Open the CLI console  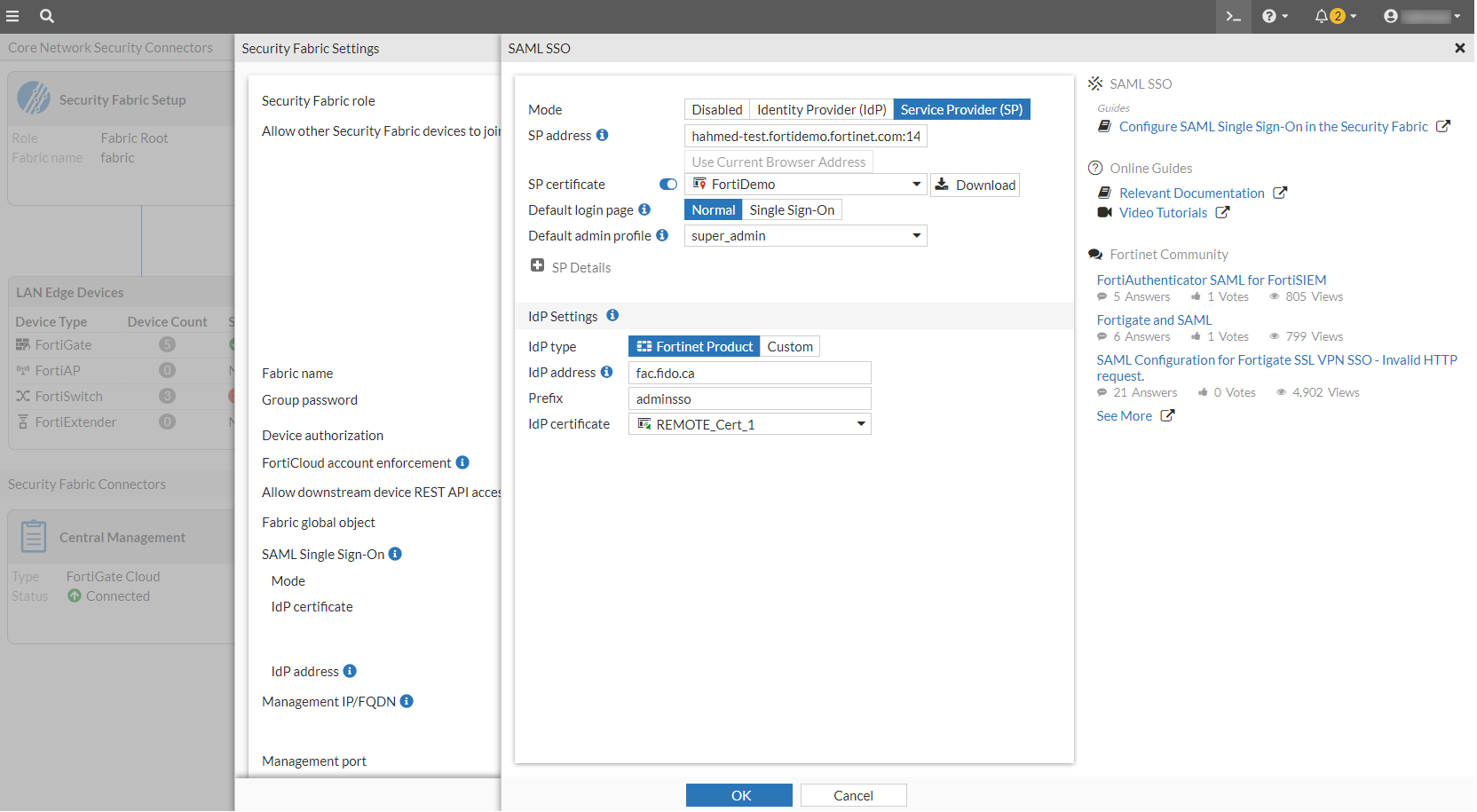pyautogui.click(x=1232, y=16)
